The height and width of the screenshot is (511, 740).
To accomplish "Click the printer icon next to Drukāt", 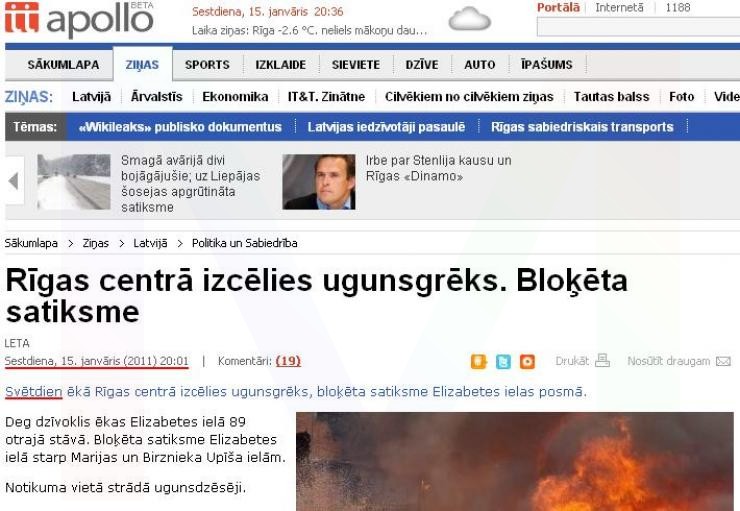I will (x=602, y=361).
